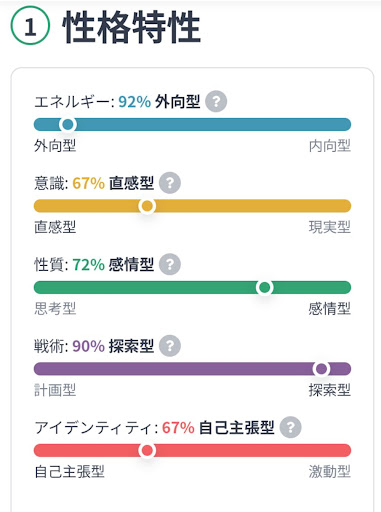Click the 92% 外向型 result text
Image resolution: width=381 pixels, height=512 pixels.
[x=159, y=101]
